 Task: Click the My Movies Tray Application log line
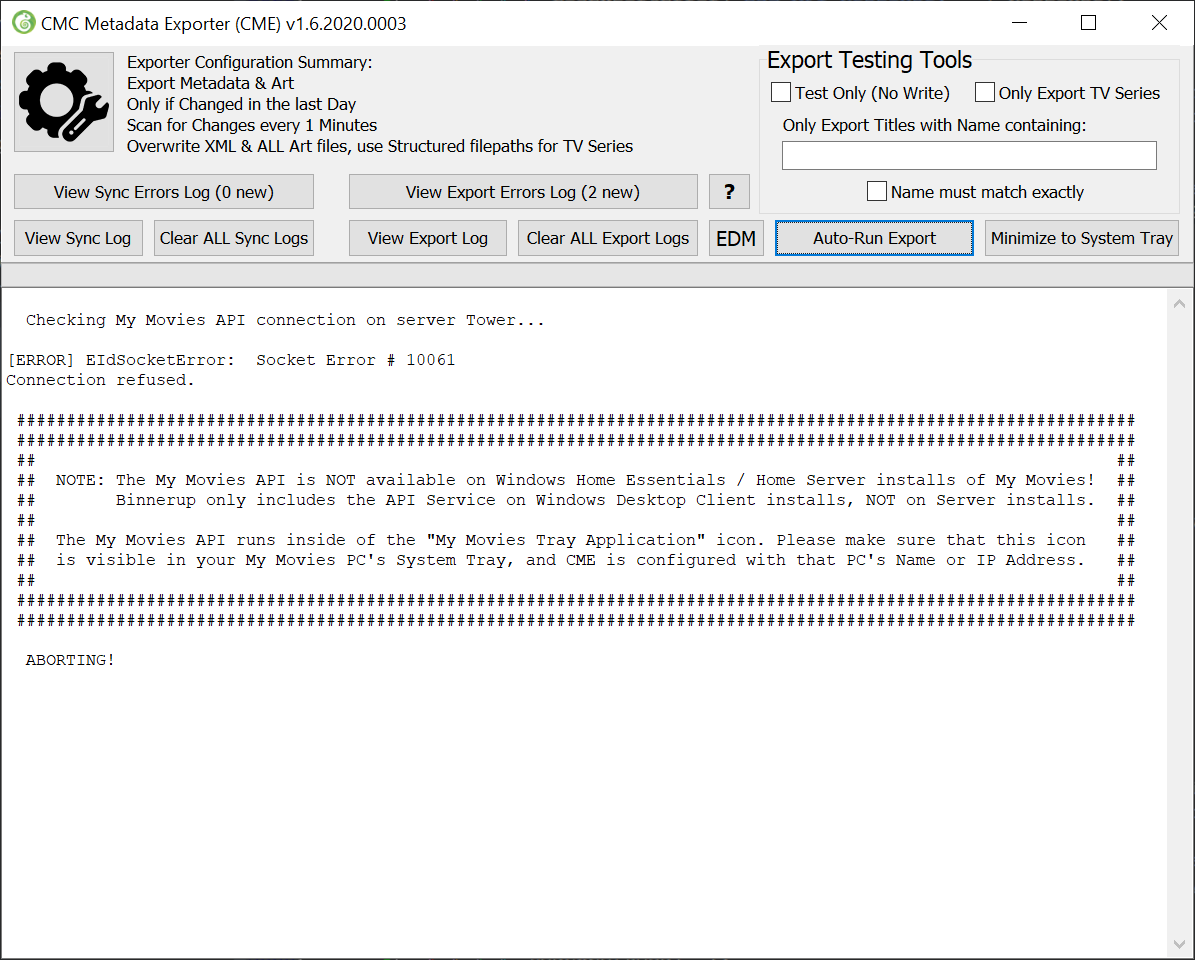571,540
